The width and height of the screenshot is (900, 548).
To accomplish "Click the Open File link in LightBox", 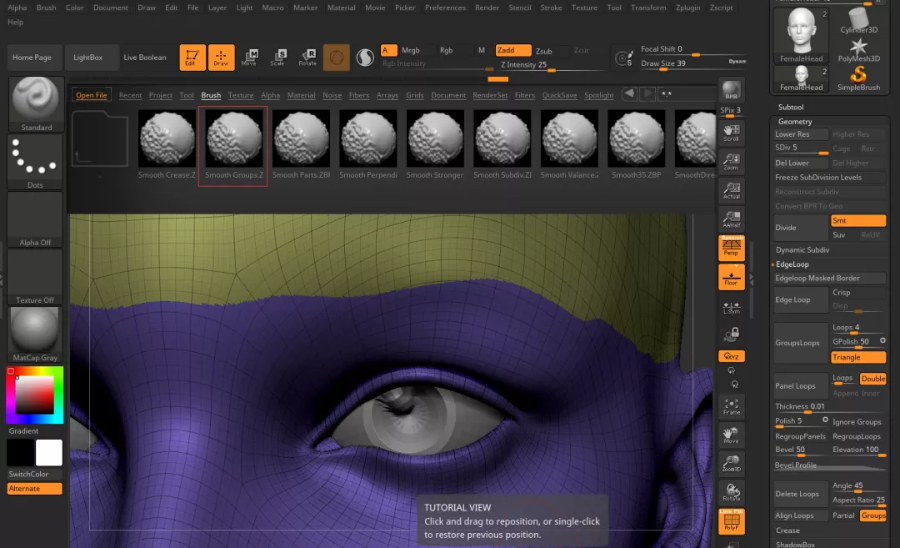I will point(91,95).
